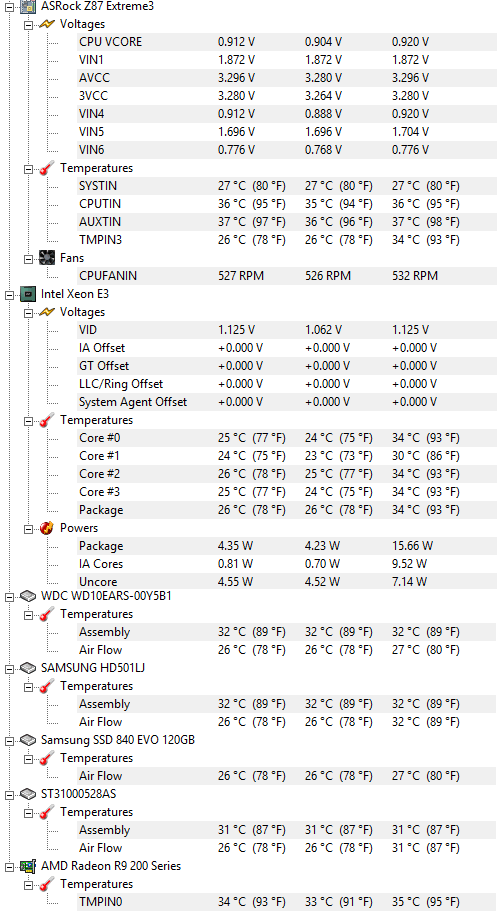Select the Core #2 temperature row
This screenshot has width=497, height=919.
(287, 474)
